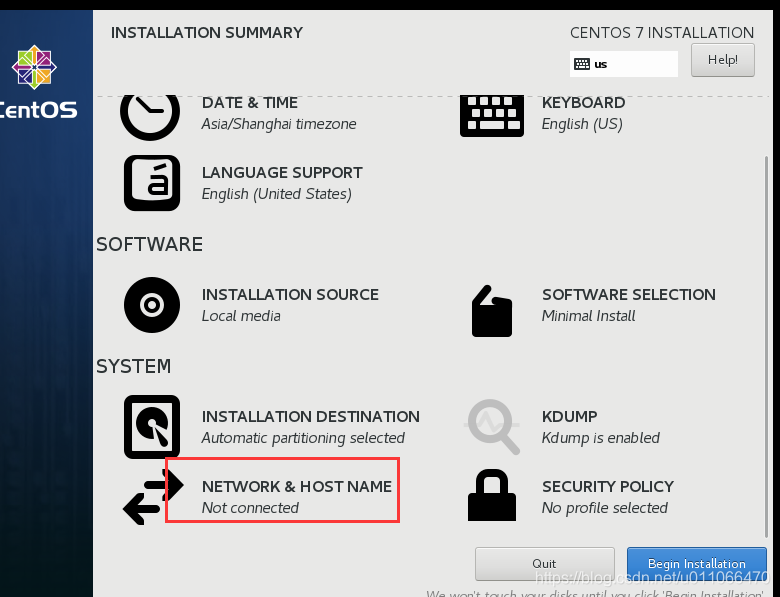
Task: Open Software Selection package icon
Action: (491, 311)
